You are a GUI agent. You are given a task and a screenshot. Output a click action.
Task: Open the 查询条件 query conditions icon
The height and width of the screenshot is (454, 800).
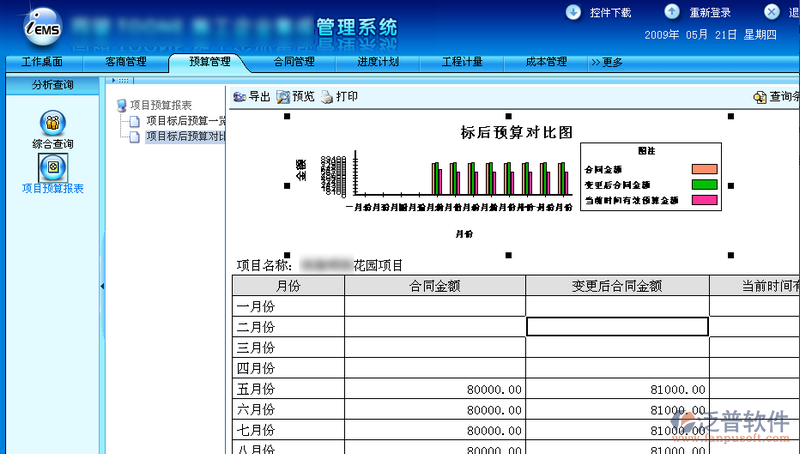[x=760, y=98]
